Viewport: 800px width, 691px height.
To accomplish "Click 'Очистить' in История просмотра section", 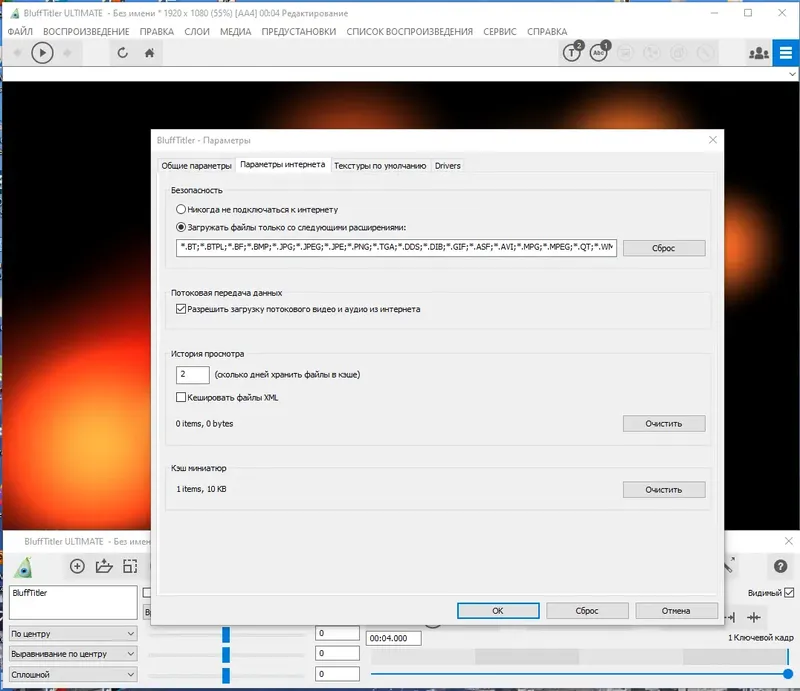I will coord(664,424).
